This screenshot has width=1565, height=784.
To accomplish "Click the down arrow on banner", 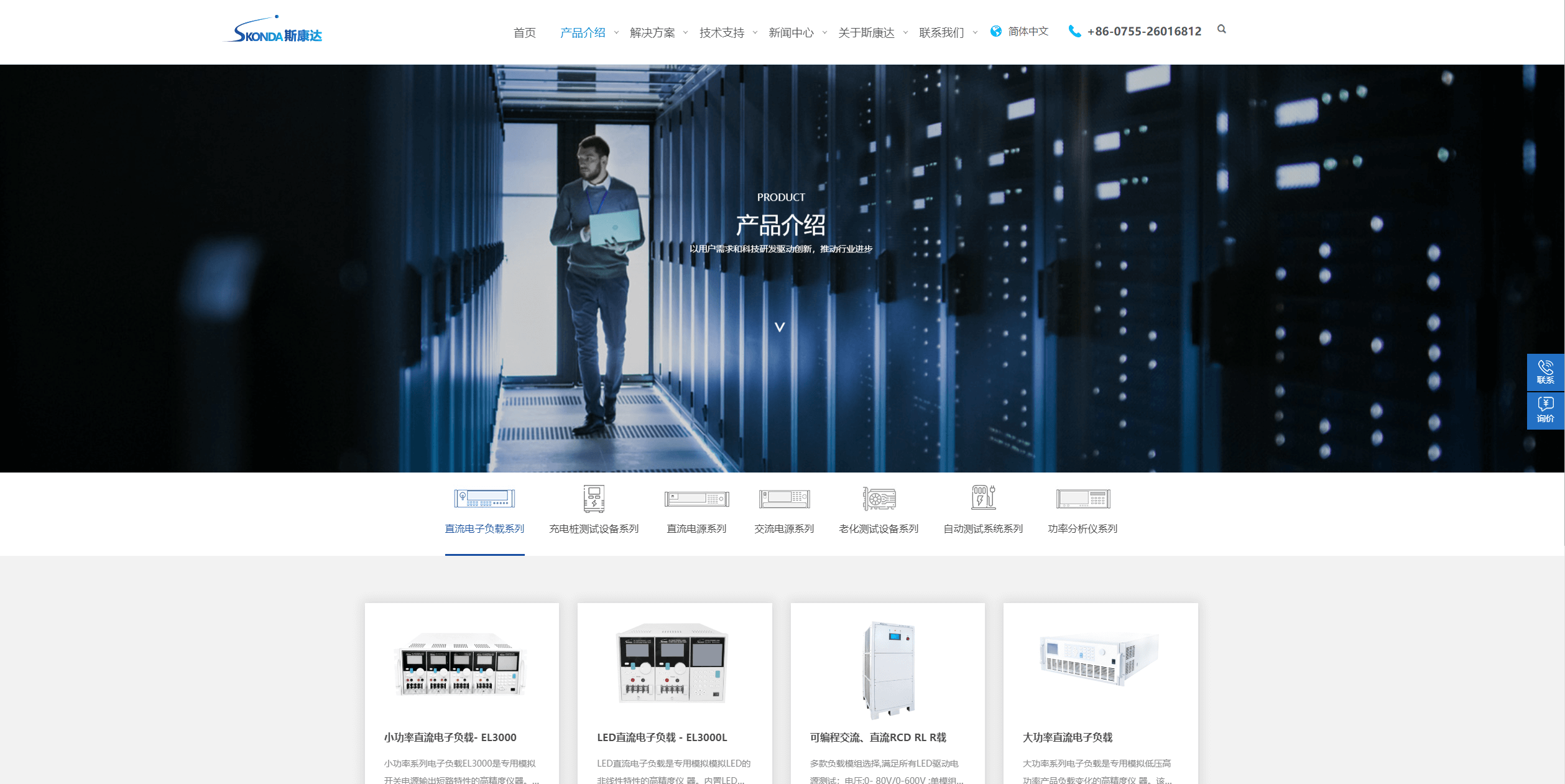I will coord(780,327).
